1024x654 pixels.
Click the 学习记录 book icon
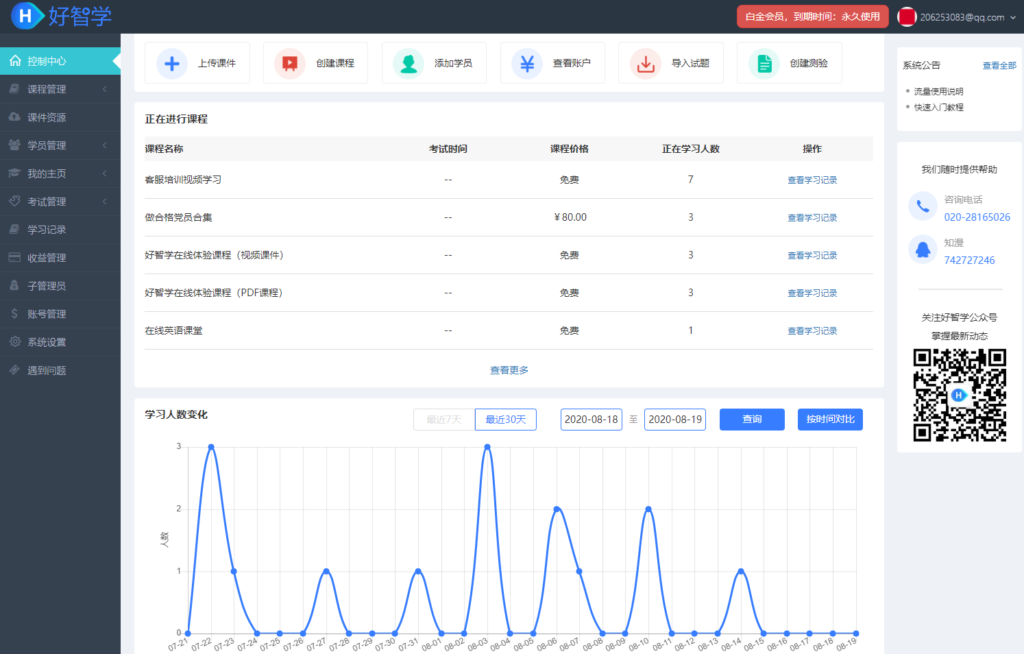pyautogui.click(x=14, y=229)
